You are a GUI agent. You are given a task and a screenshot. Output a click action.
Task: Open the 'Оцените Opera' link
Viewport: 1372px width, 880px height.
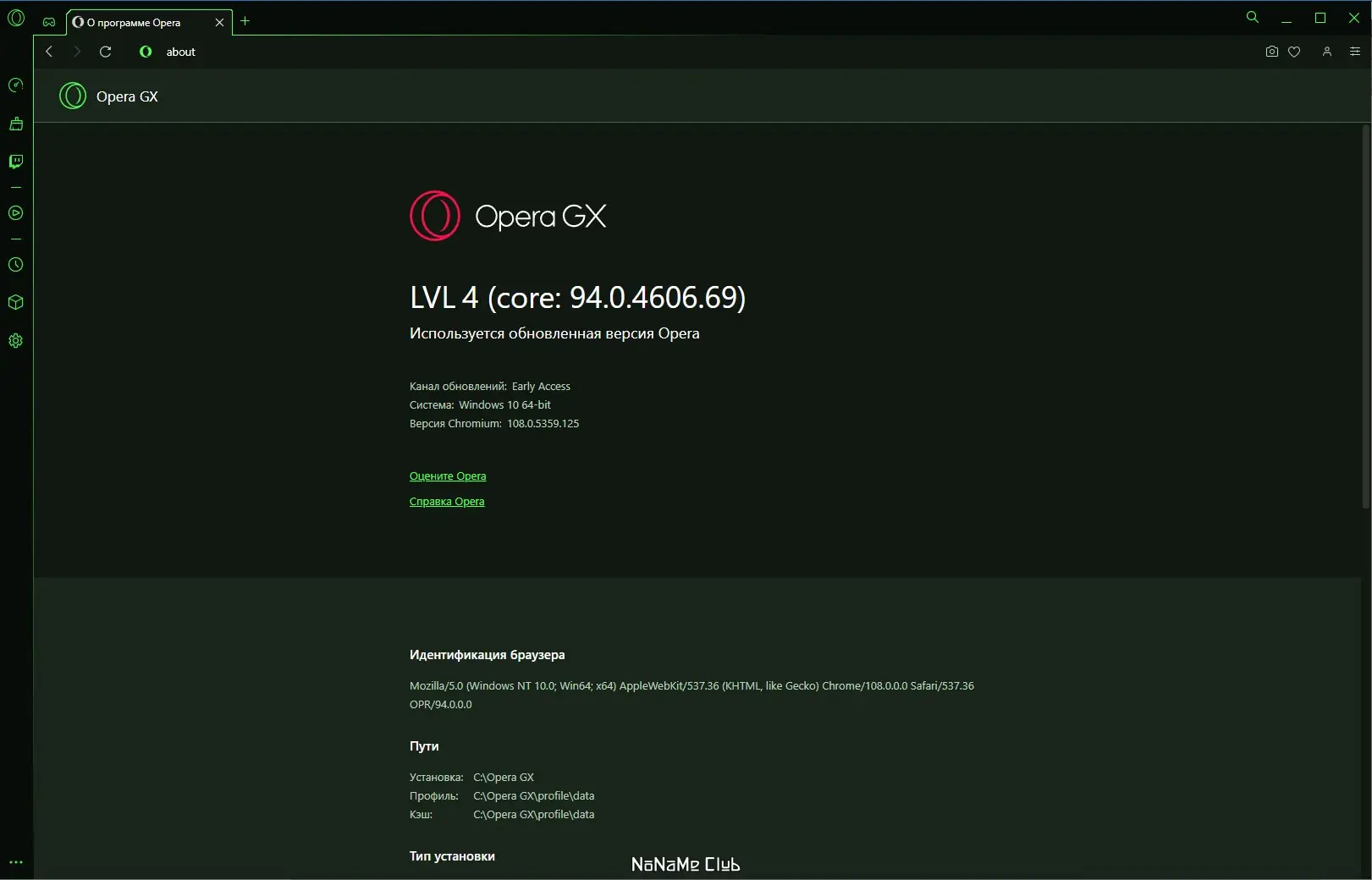tap(448, 476)
